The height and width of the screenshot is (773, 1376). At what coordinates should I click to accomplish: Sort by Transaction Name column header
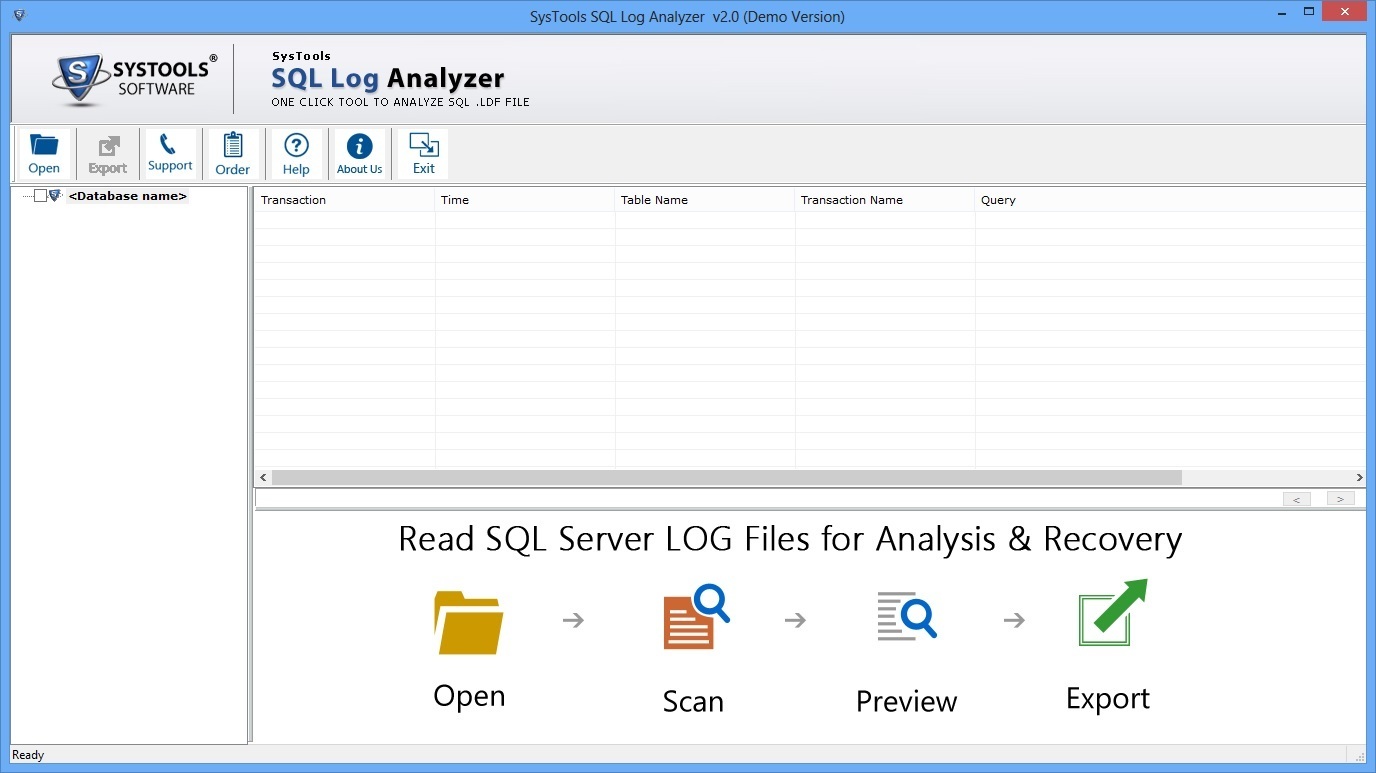tap(885, 200)
